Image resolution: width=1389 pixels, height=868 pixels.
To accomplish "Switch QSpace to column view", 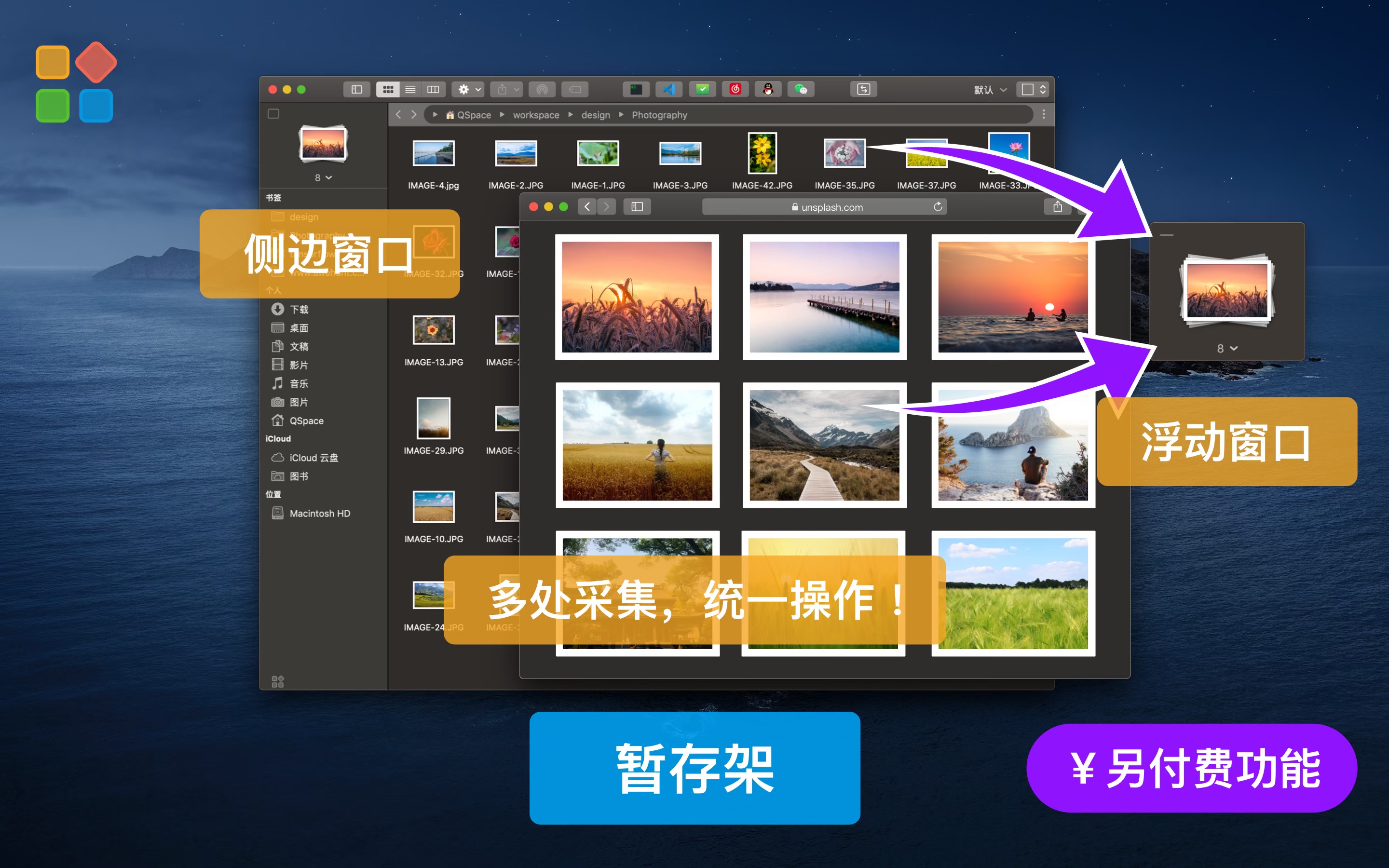I will [433, 90].
